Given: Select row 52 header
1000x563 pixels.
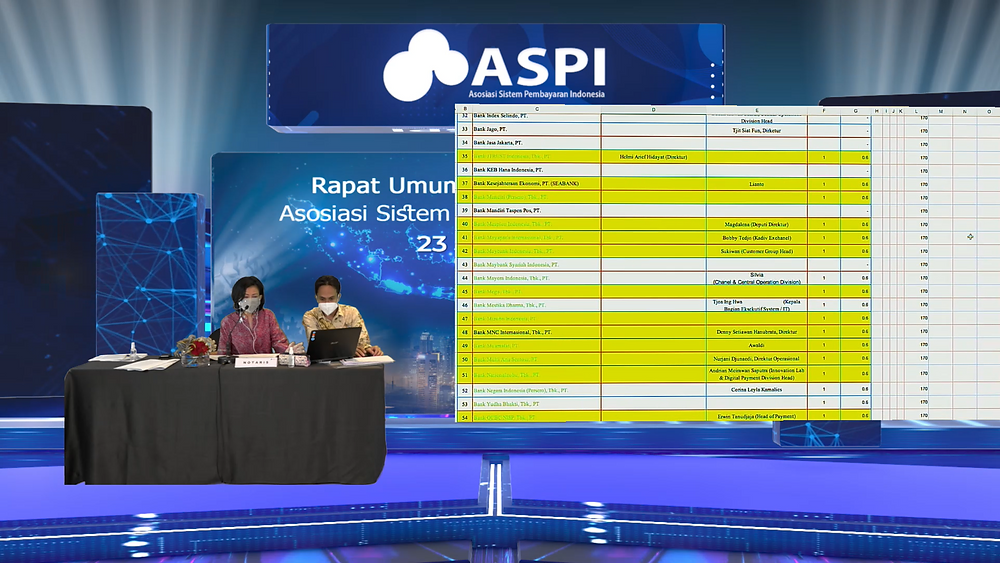Looking at the screenshot, I should pos(464,390).
